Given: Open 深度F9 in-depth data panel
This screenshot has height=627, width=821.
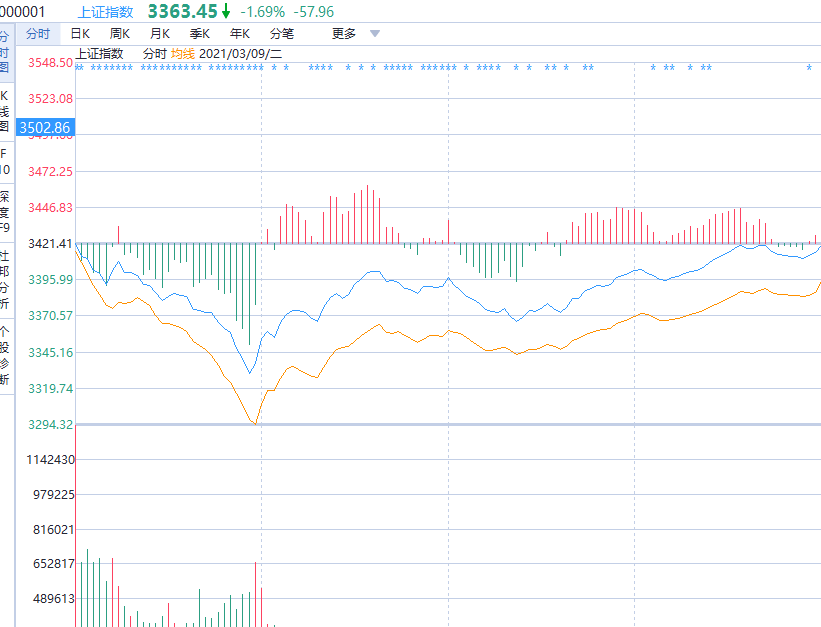Looking at the screenshot, I should click(5, 211).
